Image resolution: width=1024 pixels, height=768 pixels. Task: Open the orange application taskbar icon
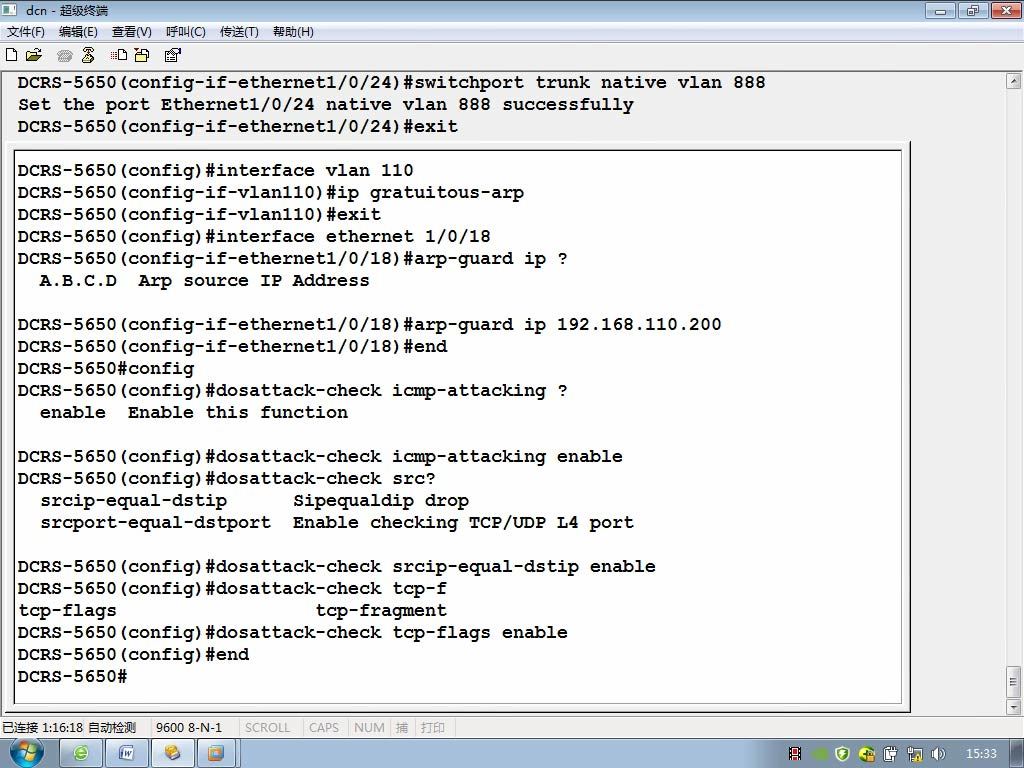tap(216, 754)
